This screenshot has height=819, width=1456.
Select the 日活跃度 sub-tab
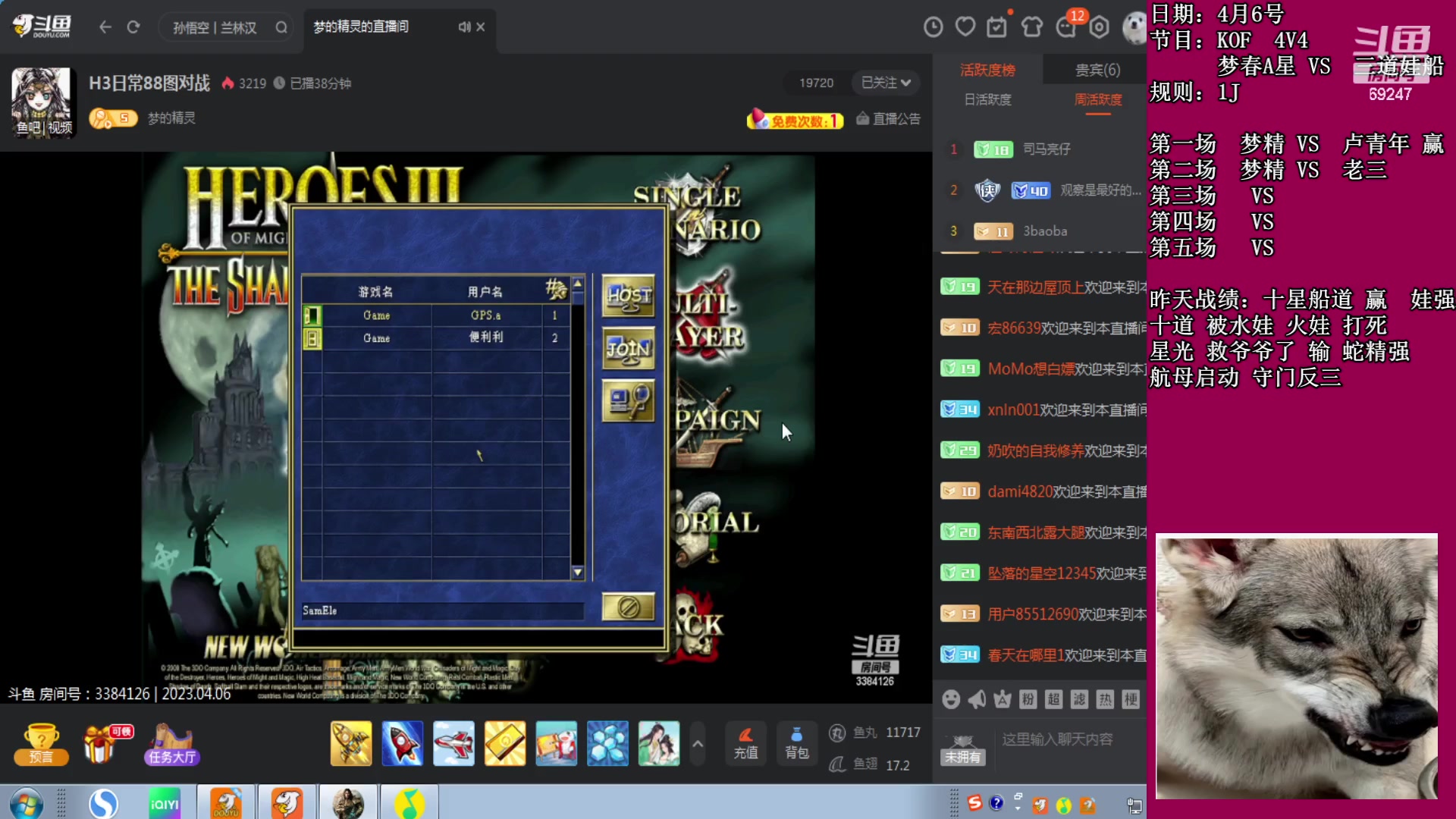click(x=987, y=99)
